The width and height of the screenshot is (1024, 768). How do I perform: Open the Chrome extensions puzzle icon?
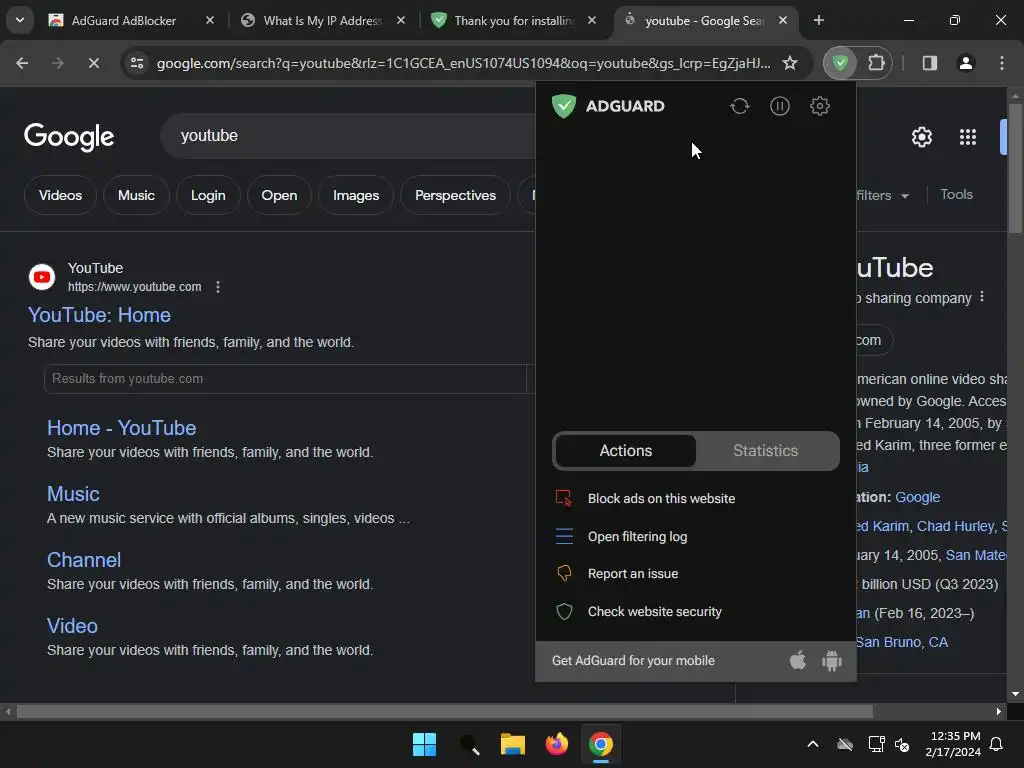(x=876, y=63)
